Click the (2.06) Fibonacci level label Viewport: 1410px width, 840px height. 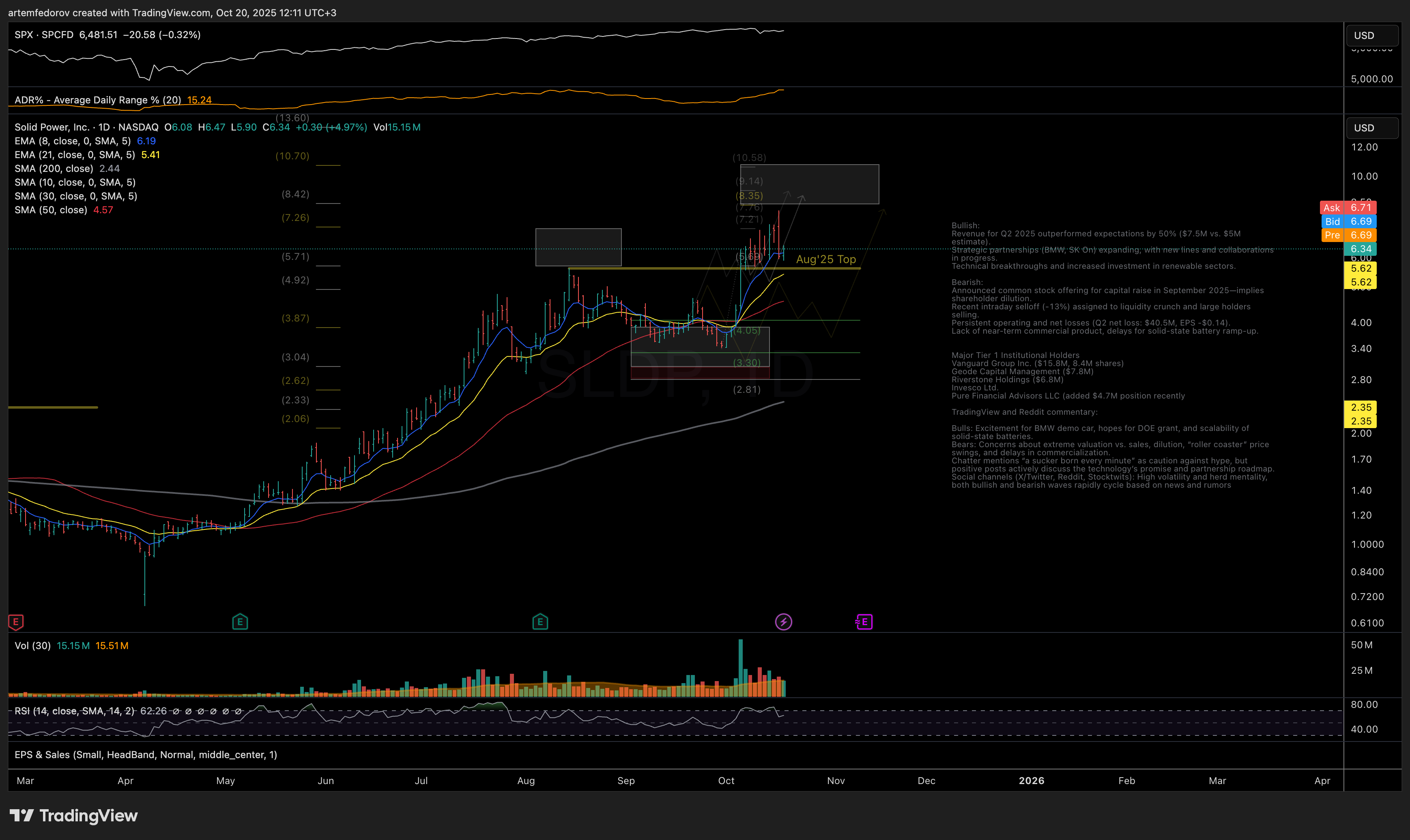295,419
